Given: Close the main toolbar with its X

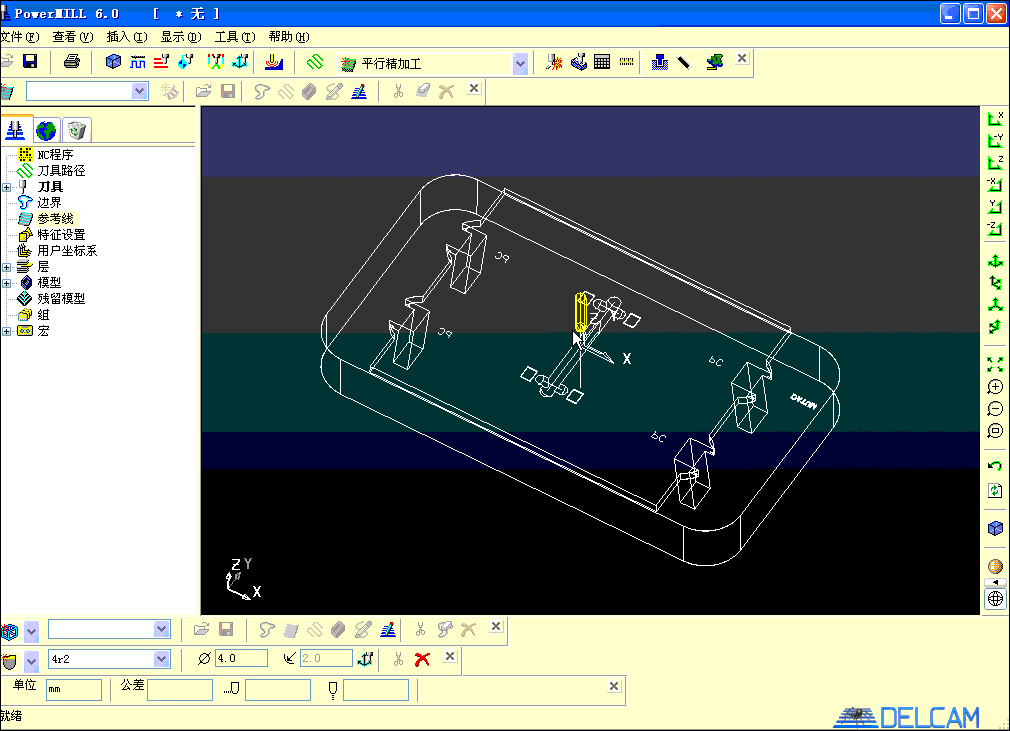Looking at the screenshot, I should click(742, 58).
